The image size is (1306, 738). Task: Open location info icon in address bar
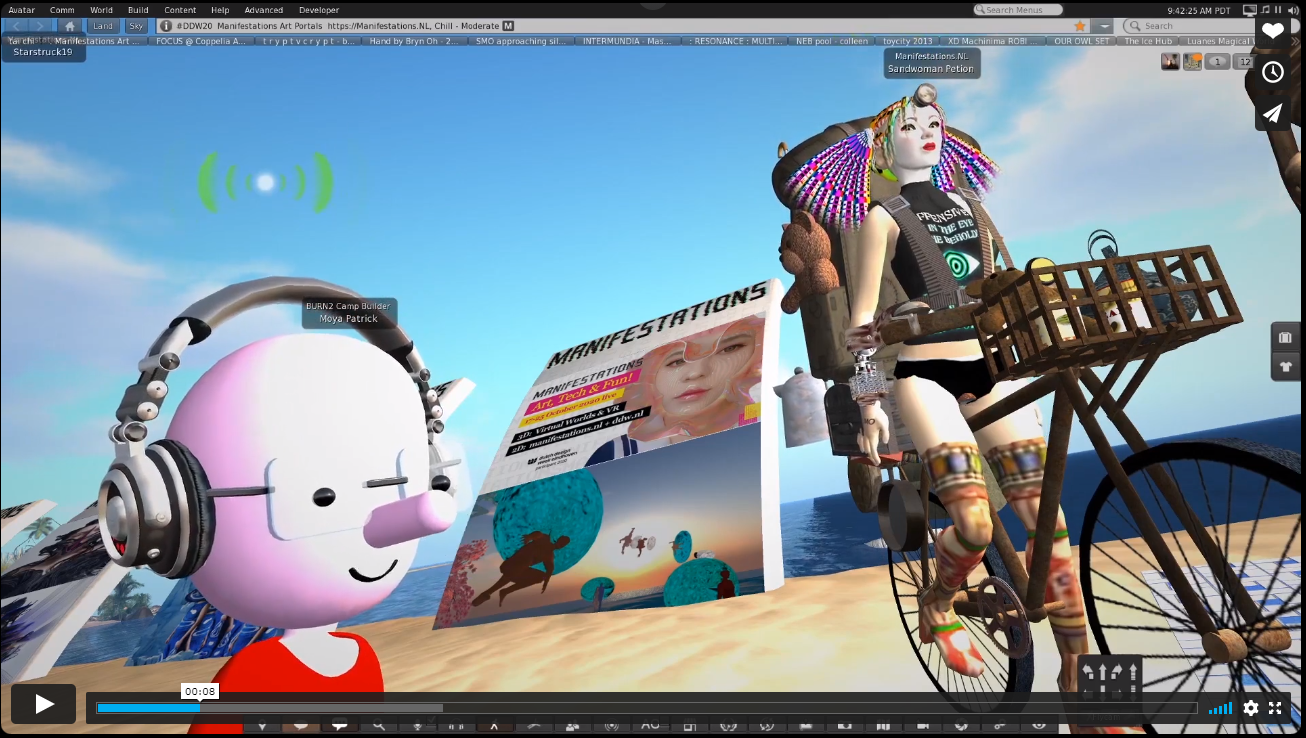[x=166, y=26]
